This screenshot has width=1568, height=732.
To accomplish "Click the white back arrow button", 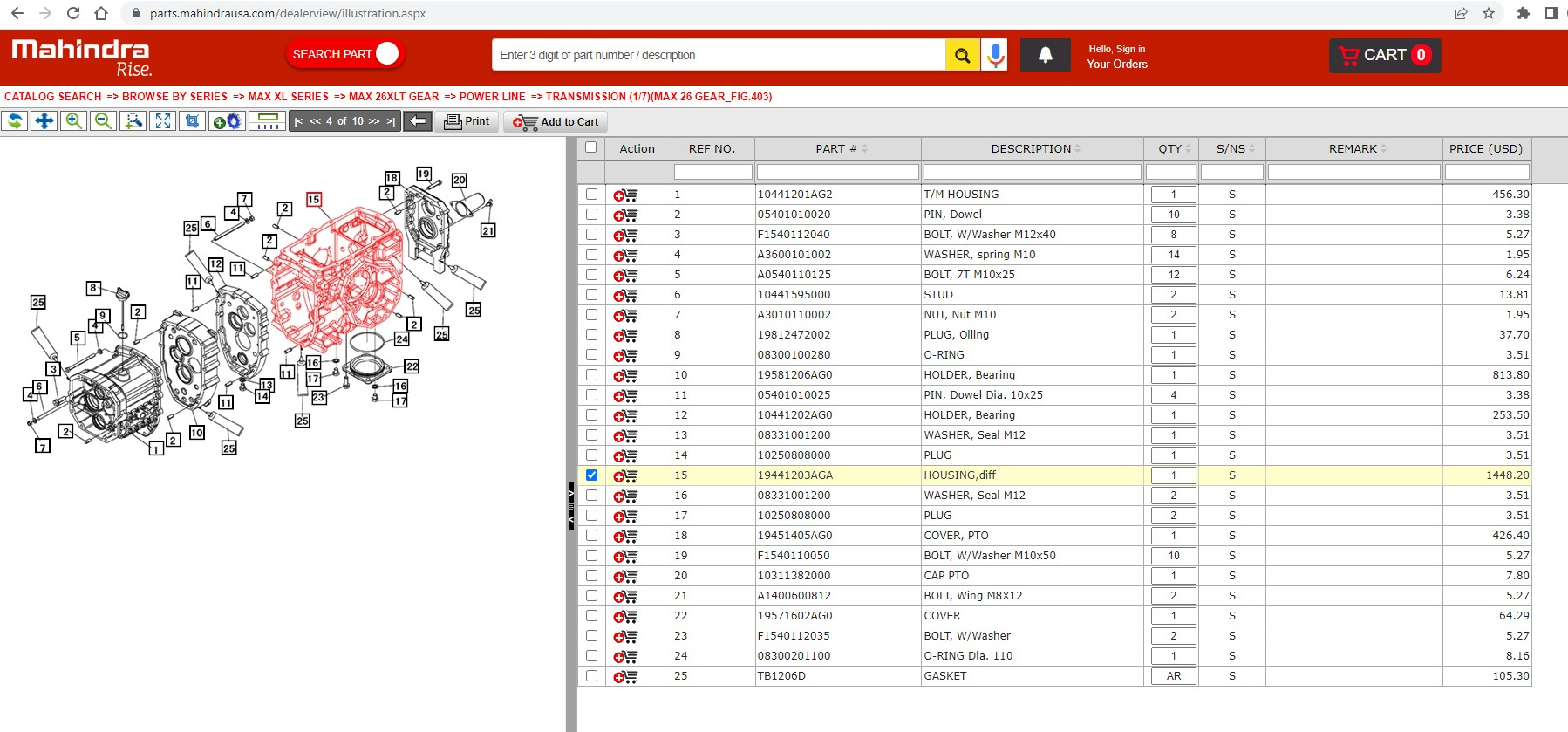I will point(418,121).
